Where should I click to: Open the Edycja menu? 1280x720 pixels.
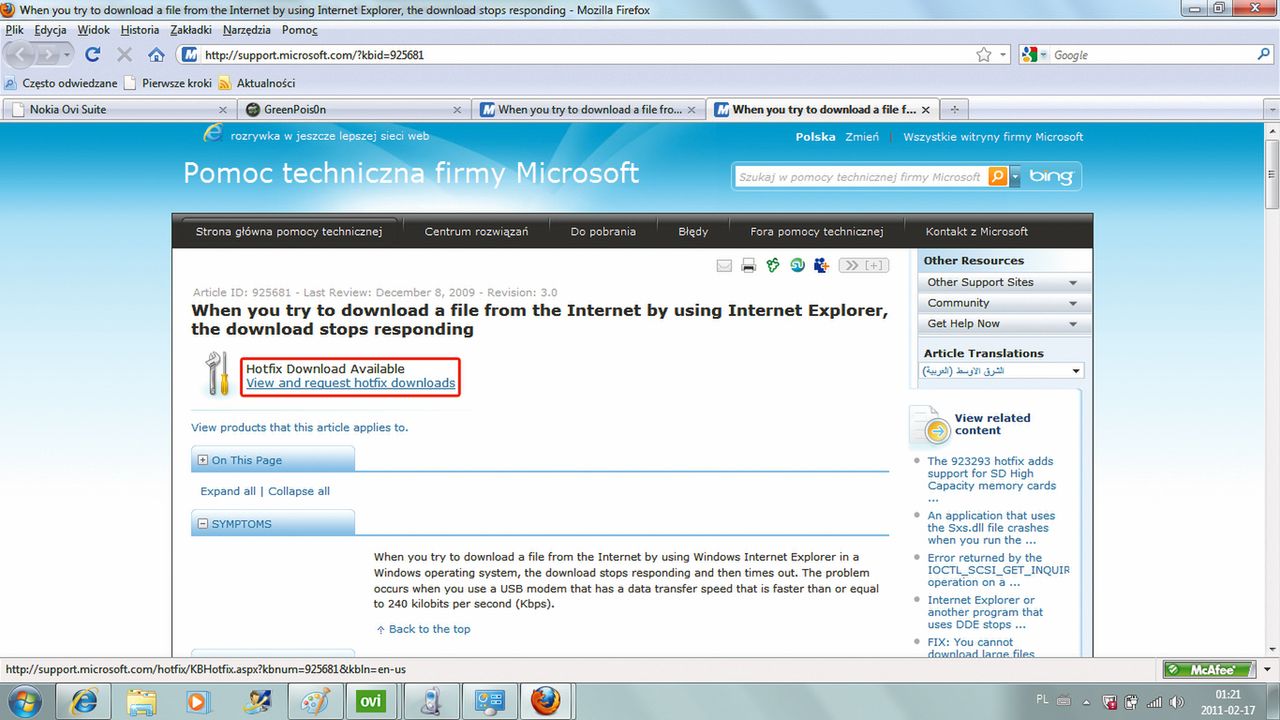(x=50, y=30)
